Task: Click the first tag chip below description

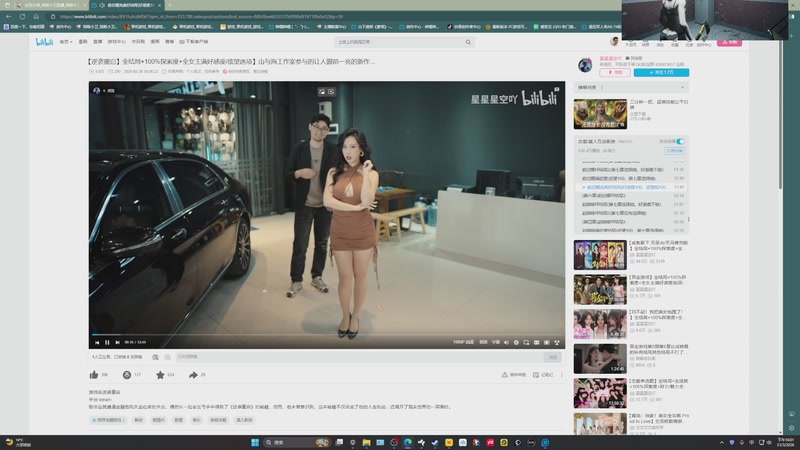Action: point(108,420)
